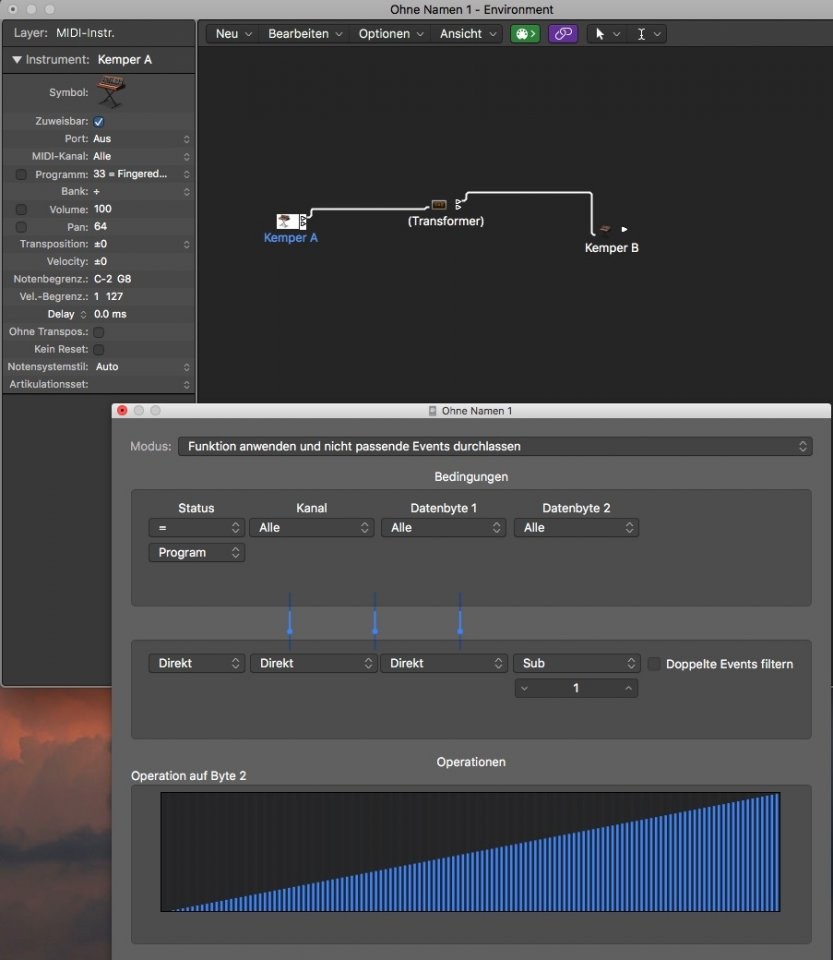833x960 pixels.
Task: Enable Doppelte Events filtern checkbox
Action: [654, 664]
